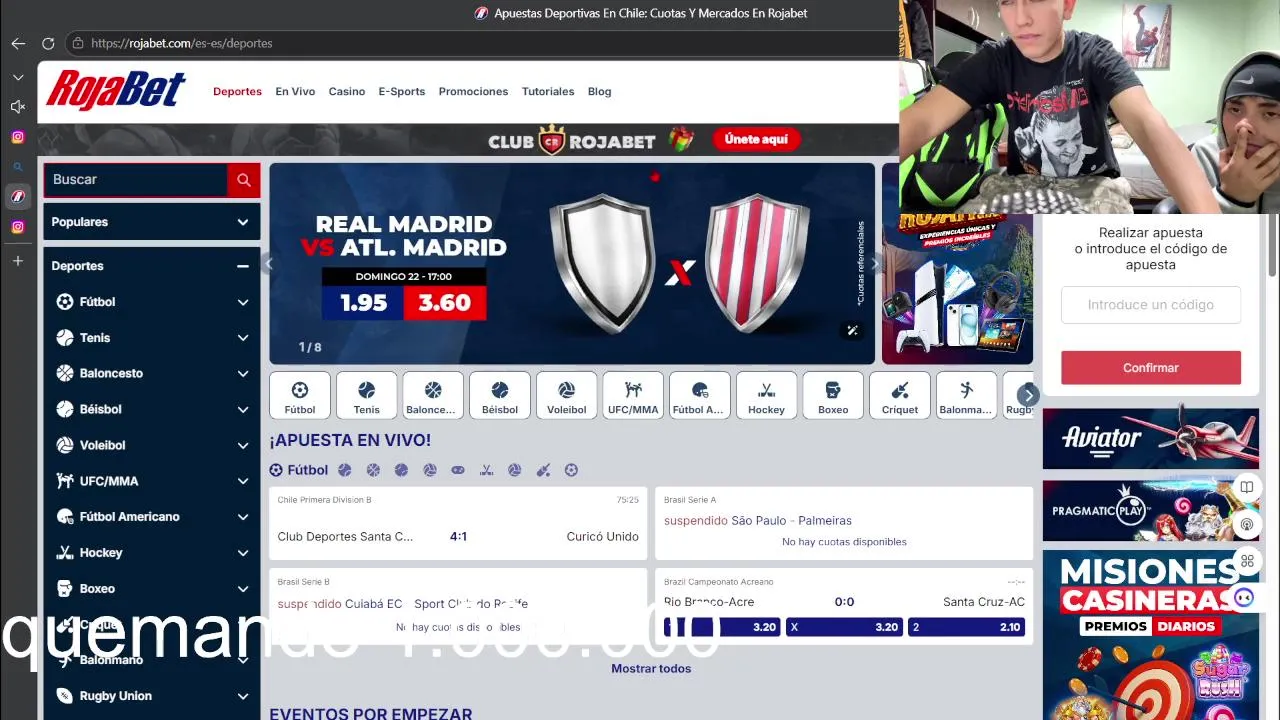Image resolution: width=1280 pixels, height=720 pixels.
Task: Open the Aviator game banner
Action: [1151, 438]
